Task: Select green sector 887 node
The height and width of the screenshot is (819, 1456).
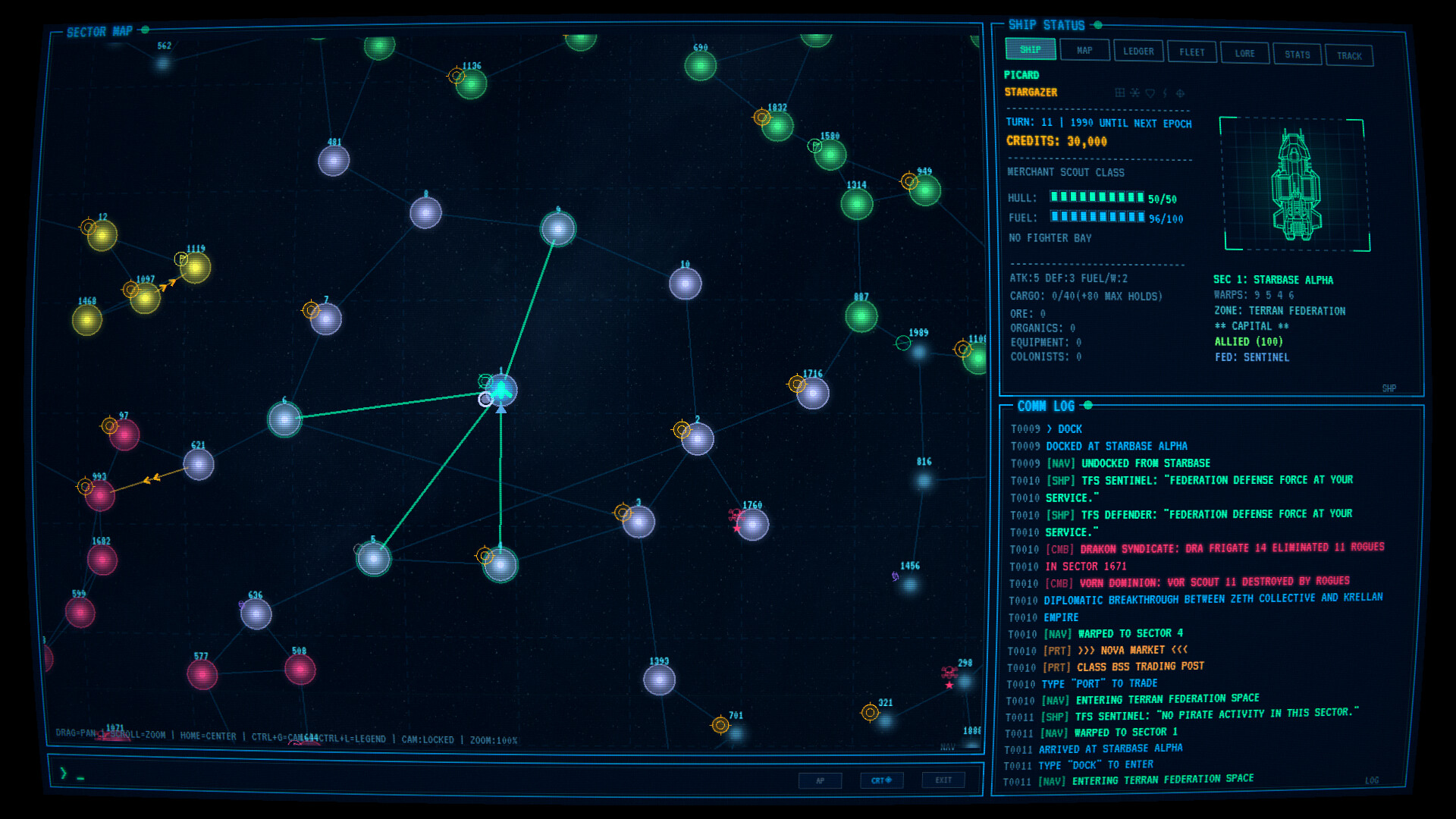Action: click(861, 316)
